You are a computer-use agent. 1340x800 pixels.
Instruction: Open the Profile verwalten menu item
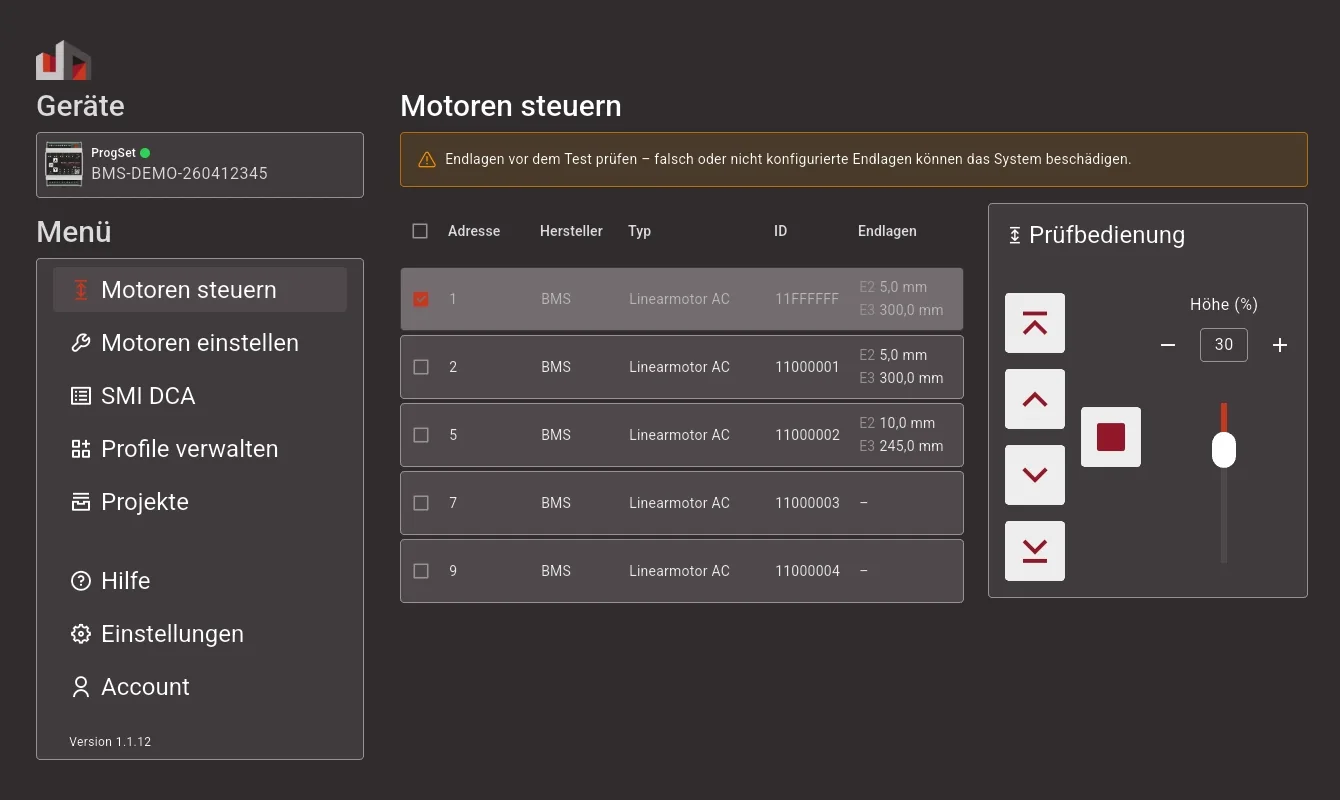[x=200, y=449]
